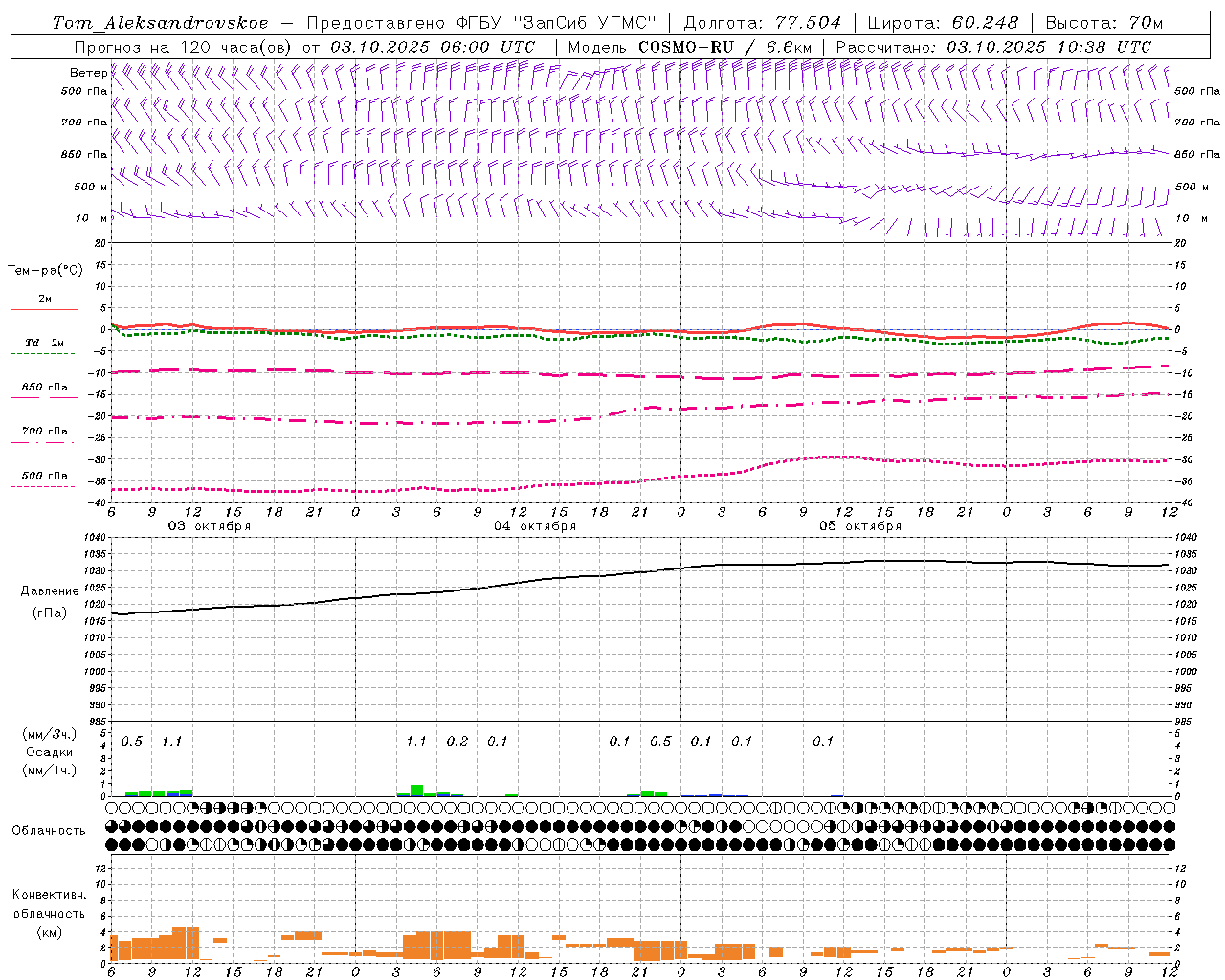1225x980 pixels.
Task: Click the 03 октября date label
Action: (x=210, y=525)
